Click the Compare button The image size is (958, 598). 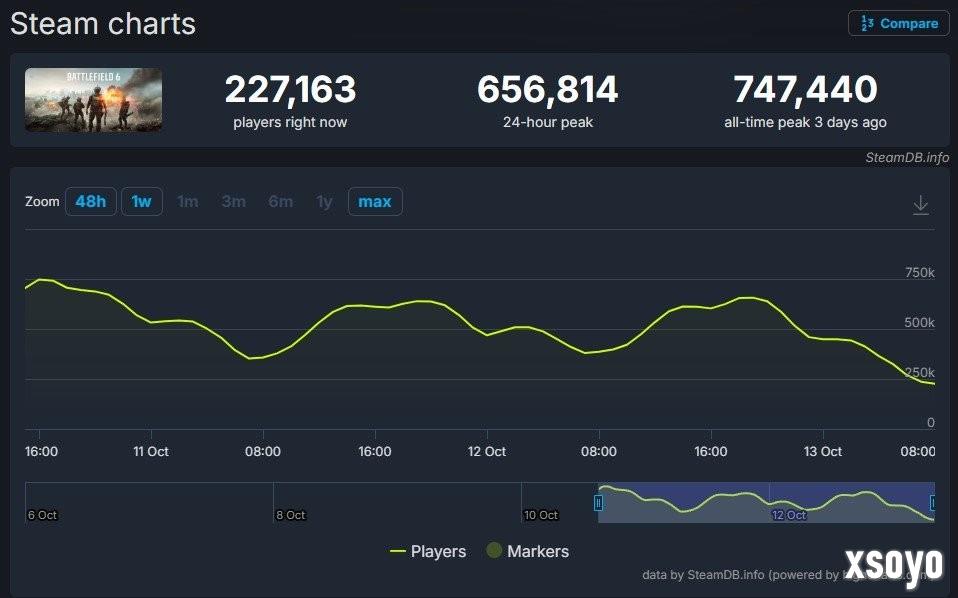pyautogui.click(x=899, y=23)
